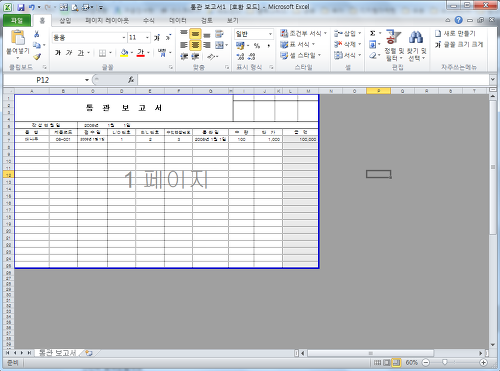Align text to the right
500x371 pixels.
coord(207,45)
